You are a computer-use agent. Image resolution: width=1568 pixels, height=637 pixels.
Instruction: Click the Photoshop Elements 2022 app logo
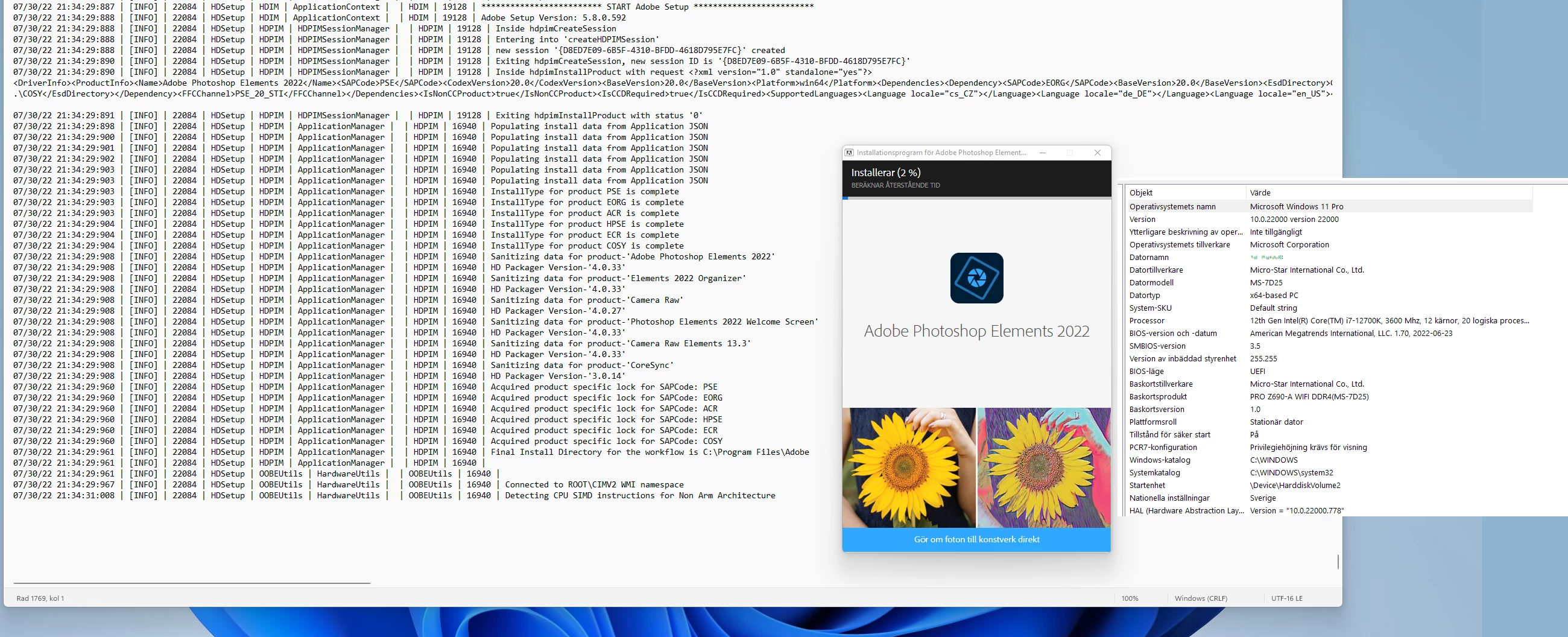tap(976, 277)
